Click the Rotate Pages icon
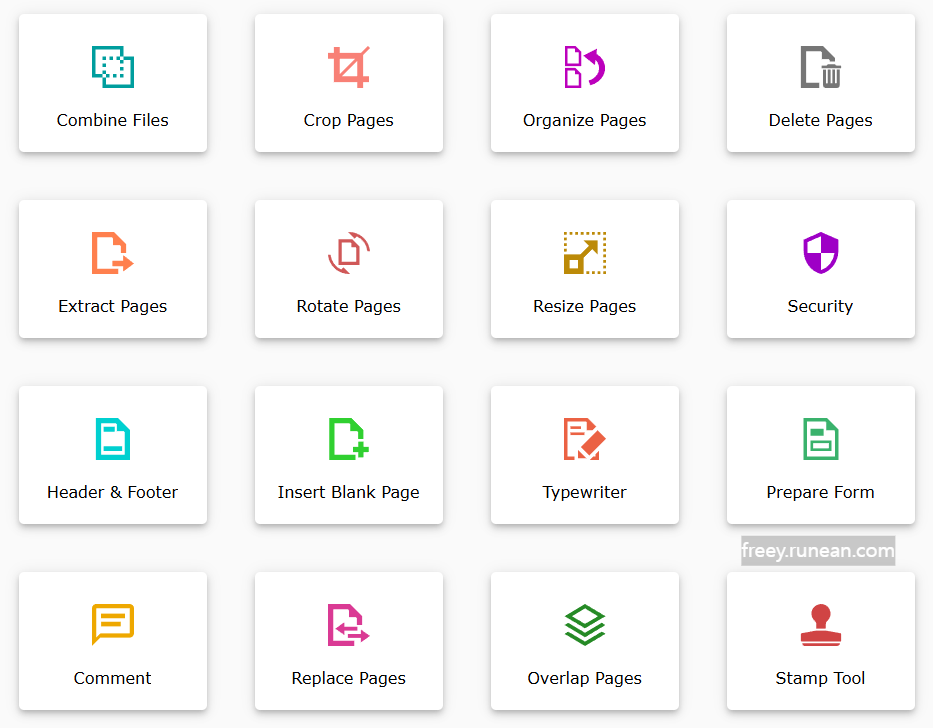Screen dimensions: 933x728 [348, 252]
